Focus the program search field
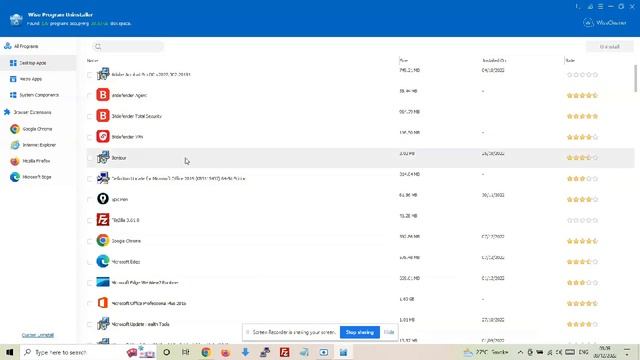The height and width of the screenshot is (360, 640). click(x=128, y=47)
